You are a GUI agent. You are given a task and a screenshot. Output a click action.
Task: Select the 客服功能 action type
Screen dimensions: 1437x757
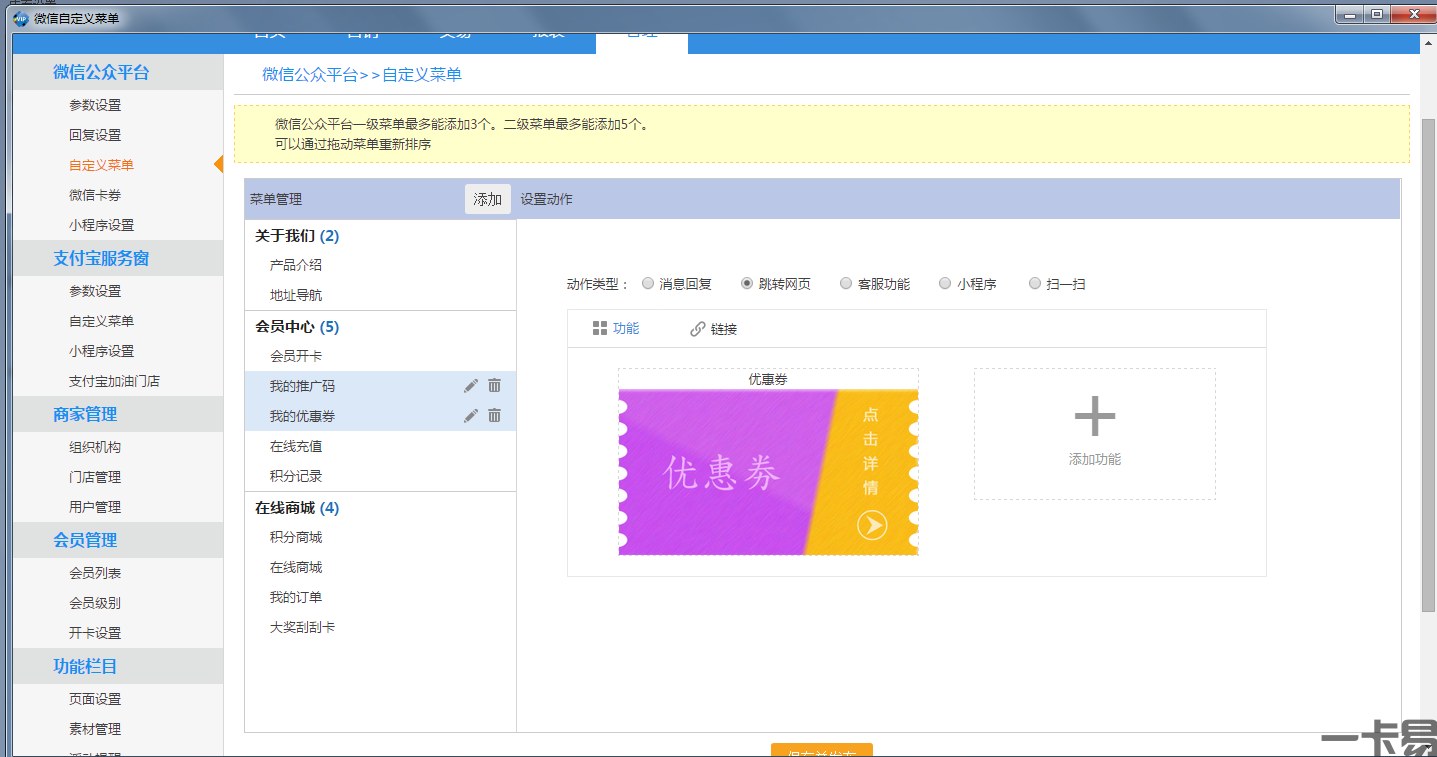[x=846, y=284]
